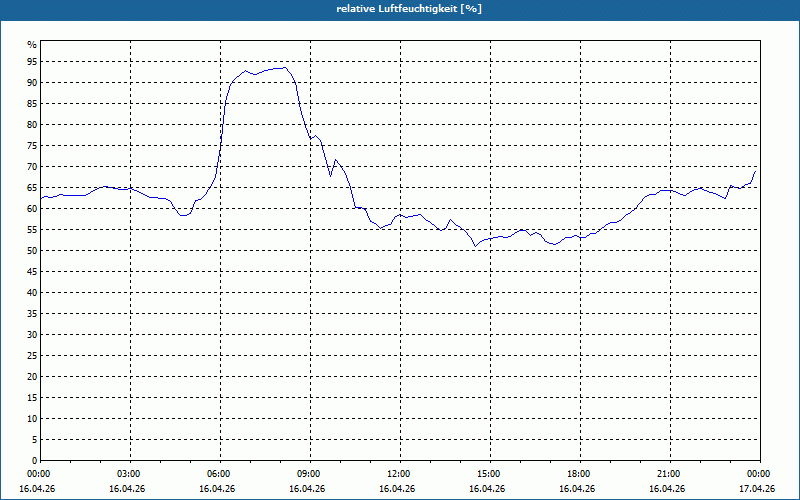Select the 03:00 time label
Screen dimensions: 800x500
pyautogui.click(x=131, y=474)
